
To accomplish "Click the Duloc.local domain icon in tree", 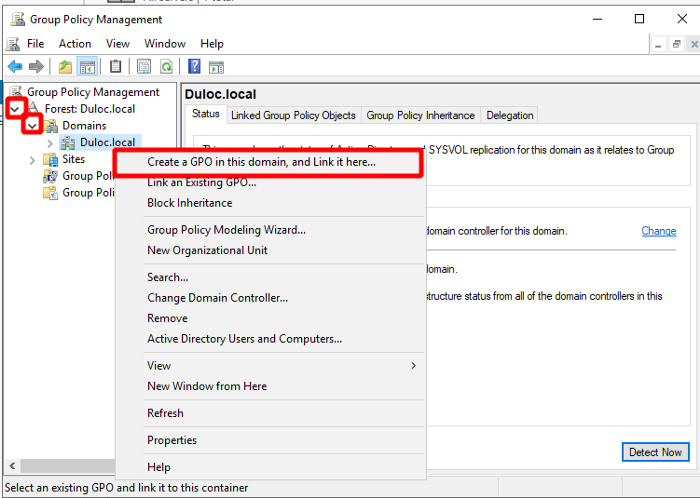I will pyautogui.click(x=68, y=142).
